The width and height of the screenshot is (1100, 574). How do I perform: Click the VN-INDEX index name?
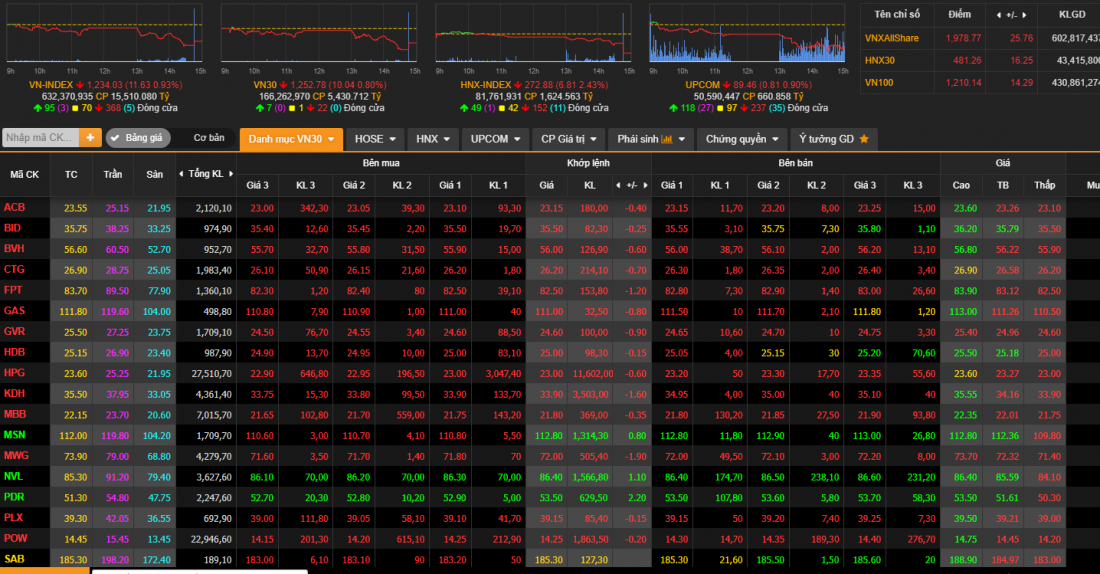tap(51, 85)
